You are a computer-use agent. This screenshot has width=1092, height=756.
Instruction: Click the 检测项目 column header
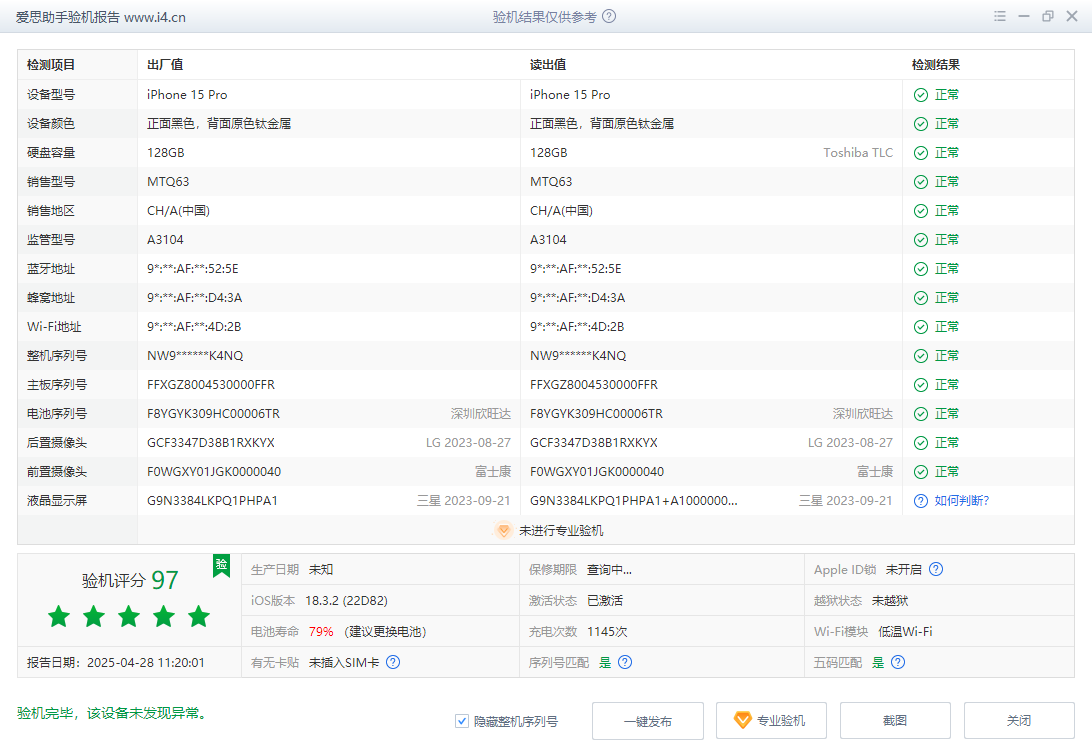click(x=51, y=65)
